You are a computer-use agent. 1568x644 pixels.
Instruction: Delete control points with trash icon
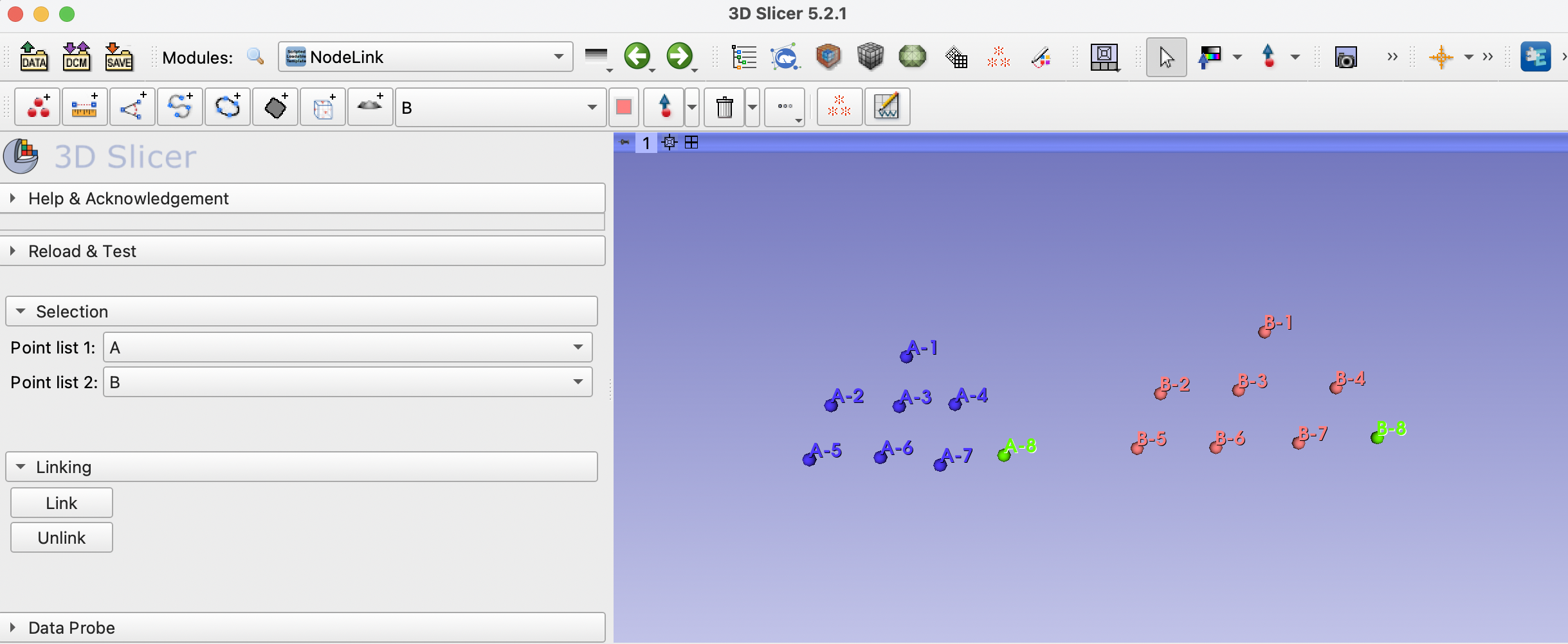(724, 107)
